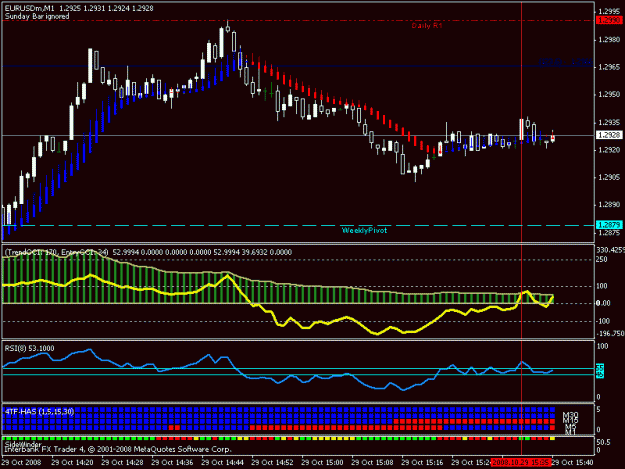Click the '29 Oct 14:44' time axis label

pyautogui.click(x=222, y=463)
